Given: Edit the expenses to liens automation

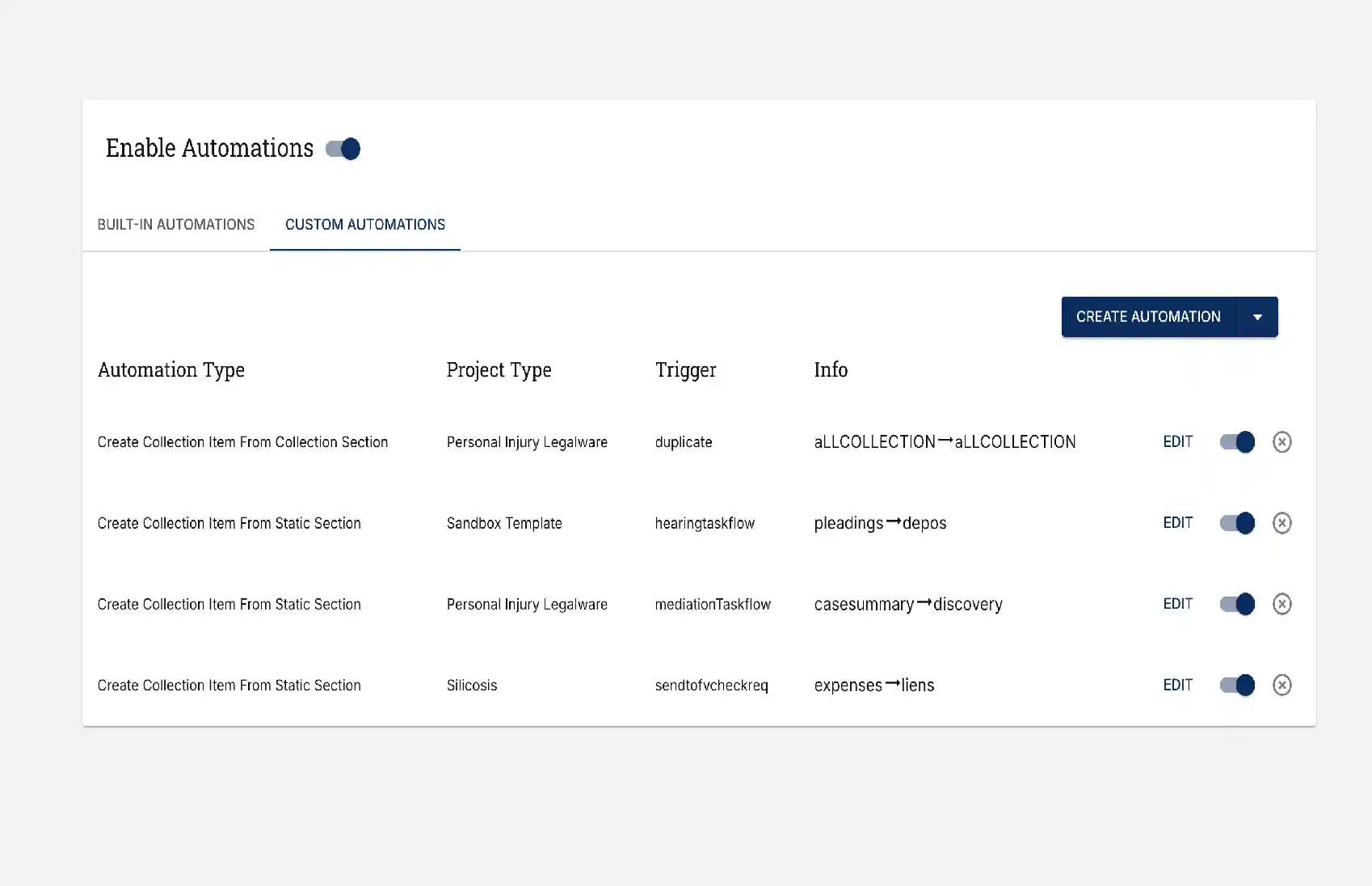Looking at the screenshot, I should click(1177, 685).
